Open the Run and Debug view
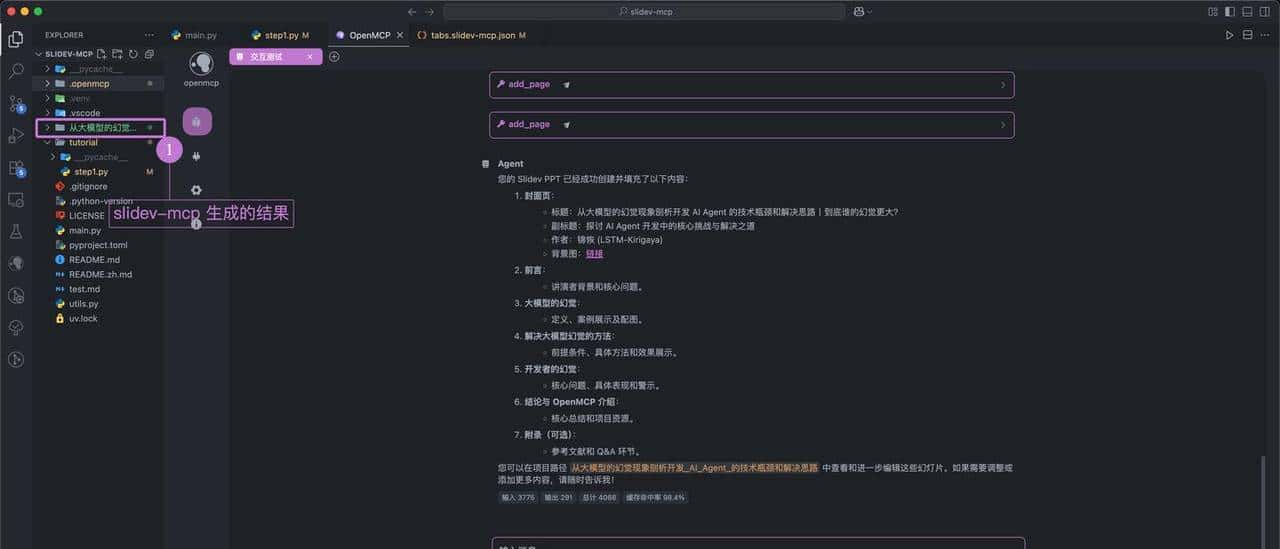 coord(16,135)
